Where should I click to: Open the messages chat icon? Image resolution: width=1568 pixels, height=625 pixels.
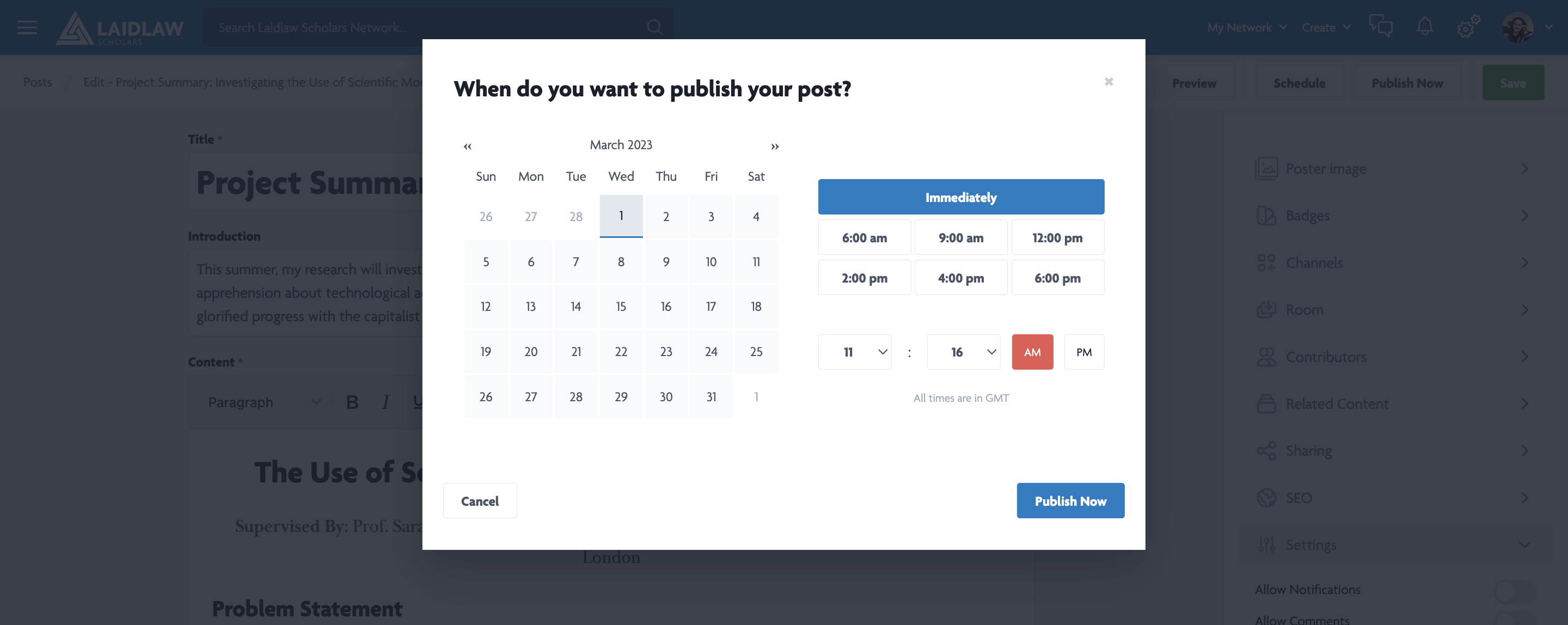pos(1381,27)
